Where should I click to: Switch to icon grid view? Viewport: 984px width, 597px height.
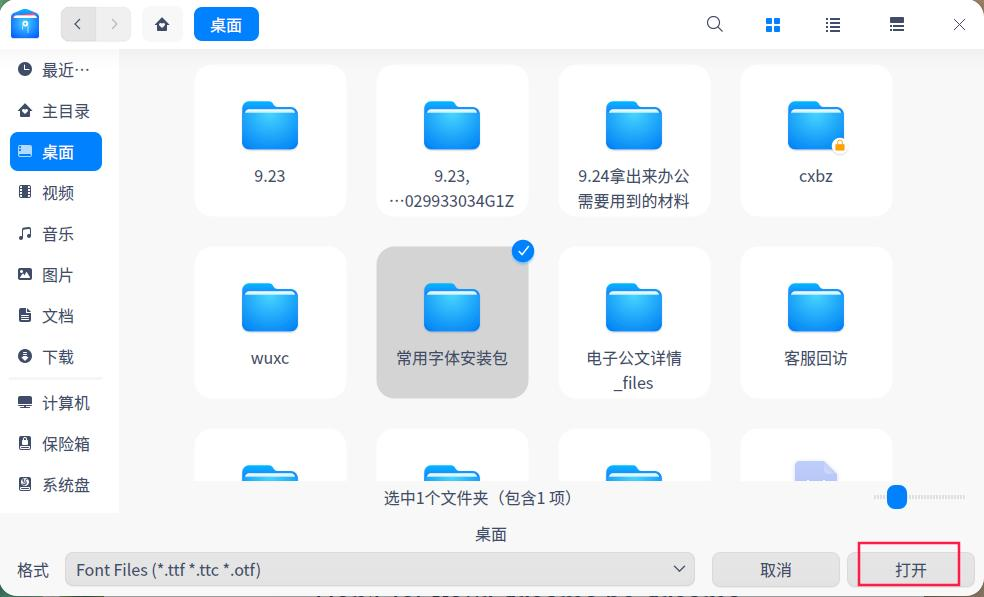pos(773,25)
